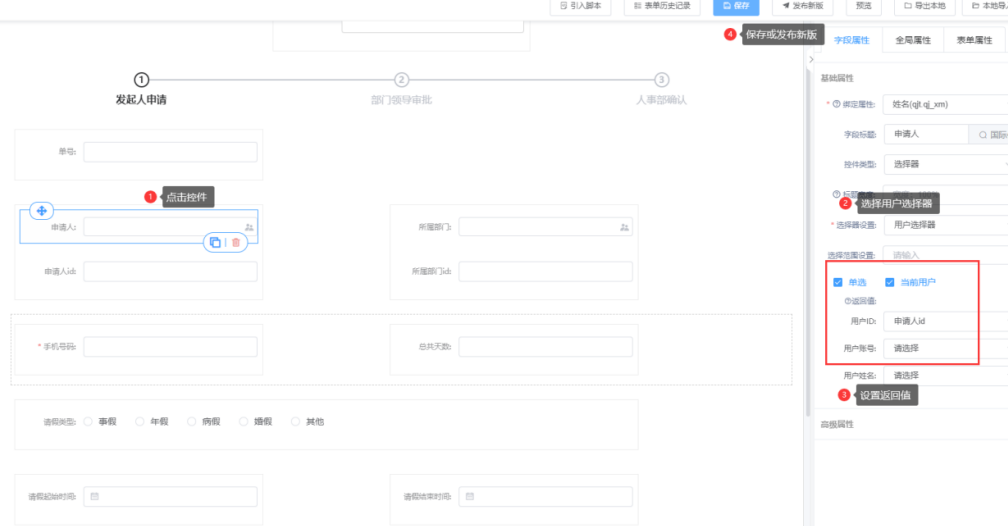
Task: Click the calendar icon in 请假结束时间 field
Action: [470, 496]
